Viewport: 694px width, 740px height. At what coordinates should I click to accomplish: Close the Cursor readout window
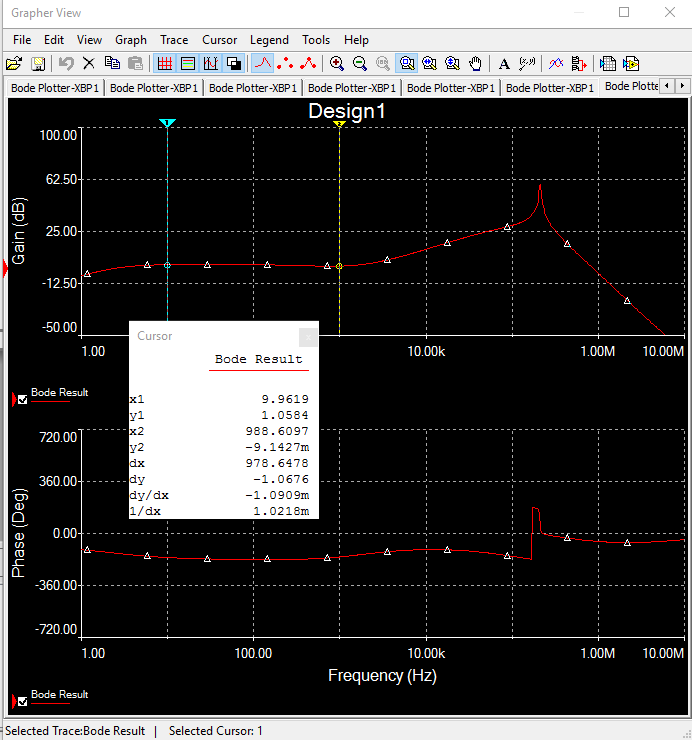coord(308,337)
